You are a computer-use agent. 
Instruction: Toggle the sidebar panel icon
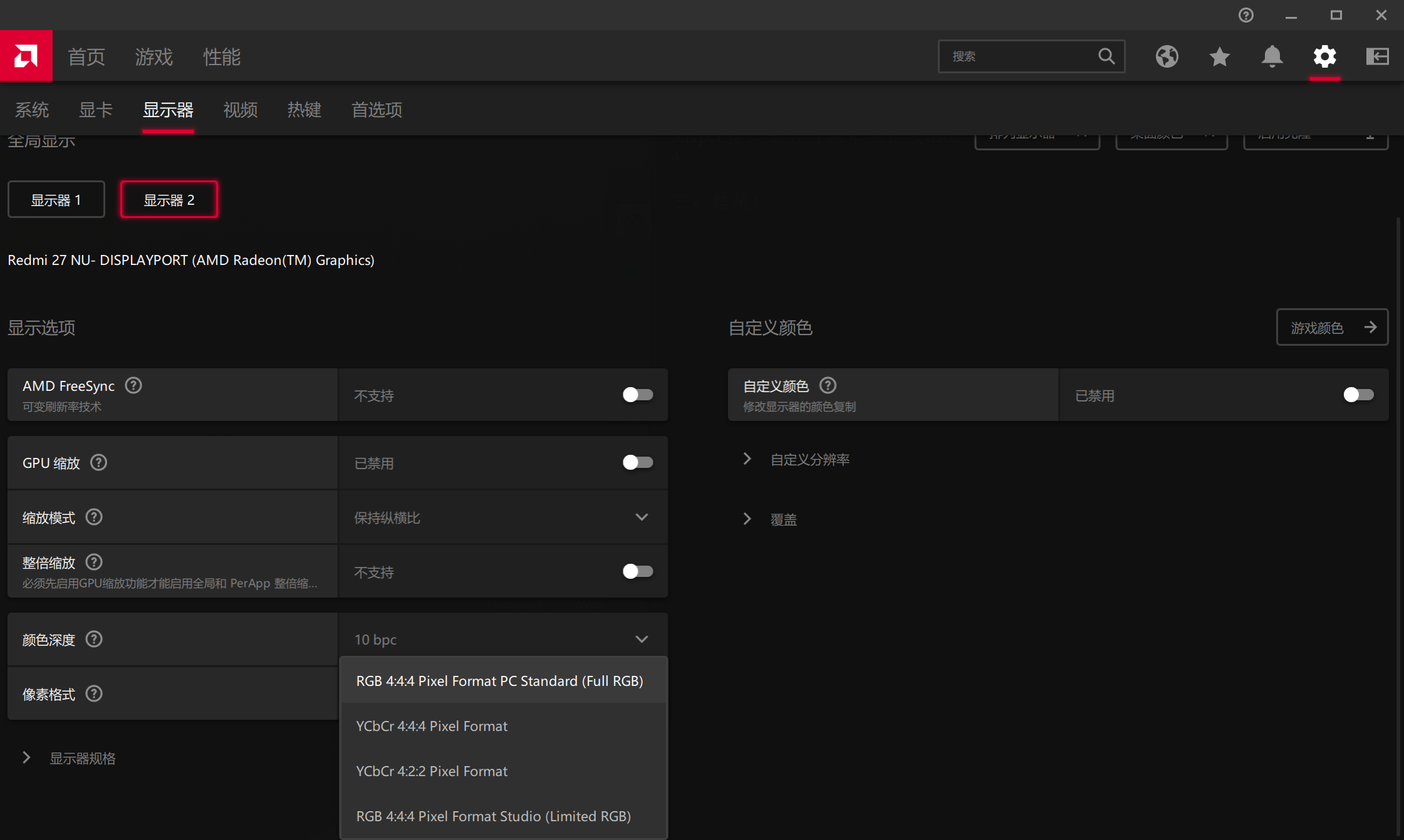point(1377,56)
